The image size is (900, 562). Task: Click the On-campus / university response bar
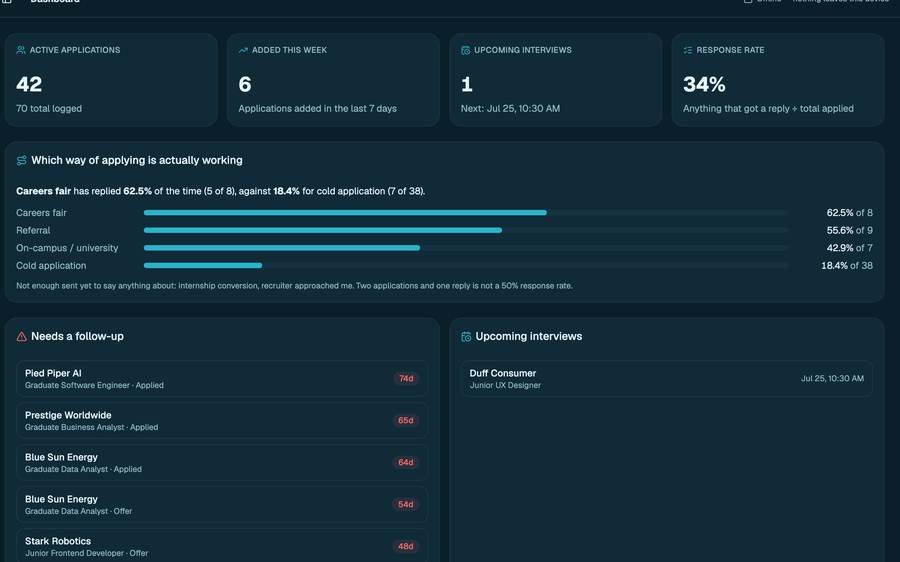pos(466,248)
